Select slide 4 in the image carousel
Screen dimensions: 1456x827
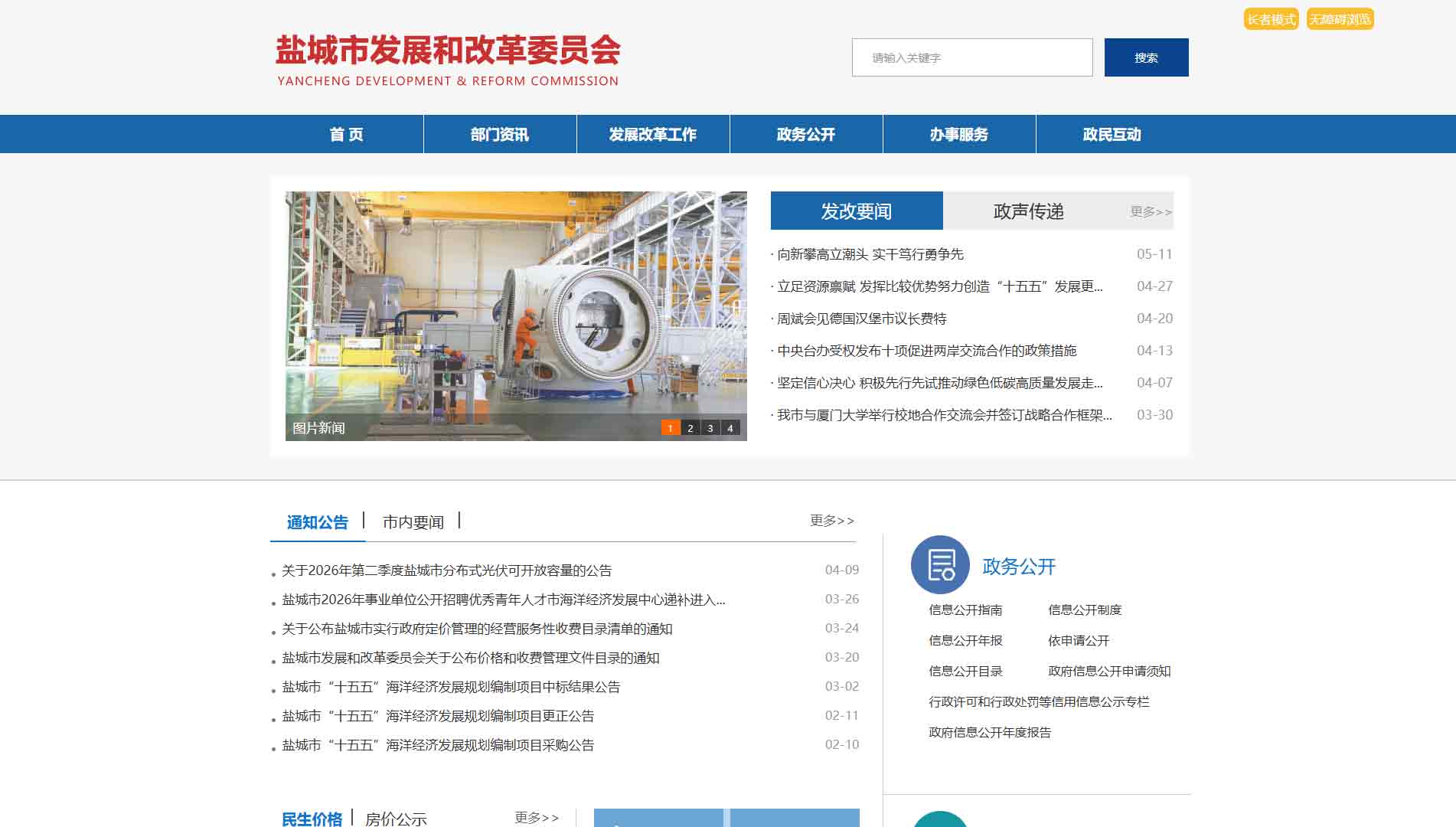point(730,428)
